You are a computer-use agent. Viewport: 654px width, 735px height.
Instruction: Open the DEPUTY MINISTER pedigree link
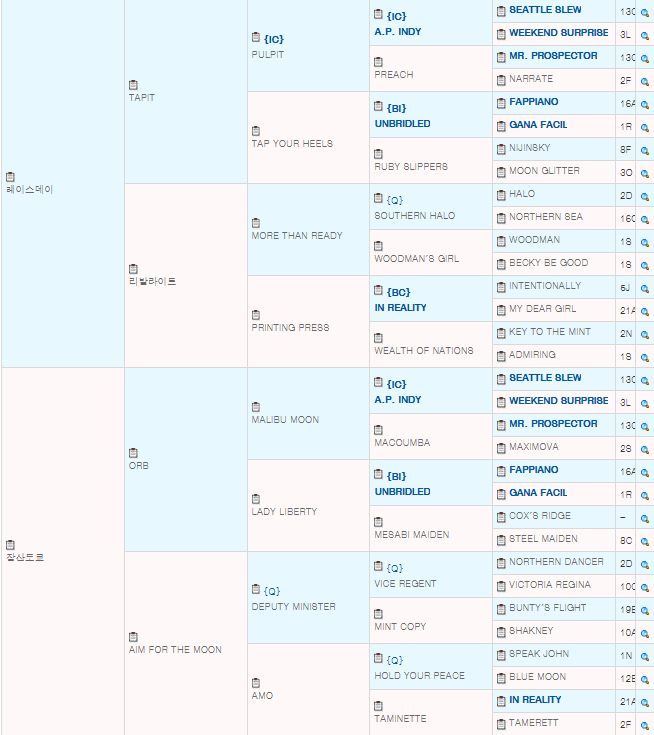coord(293,607)
